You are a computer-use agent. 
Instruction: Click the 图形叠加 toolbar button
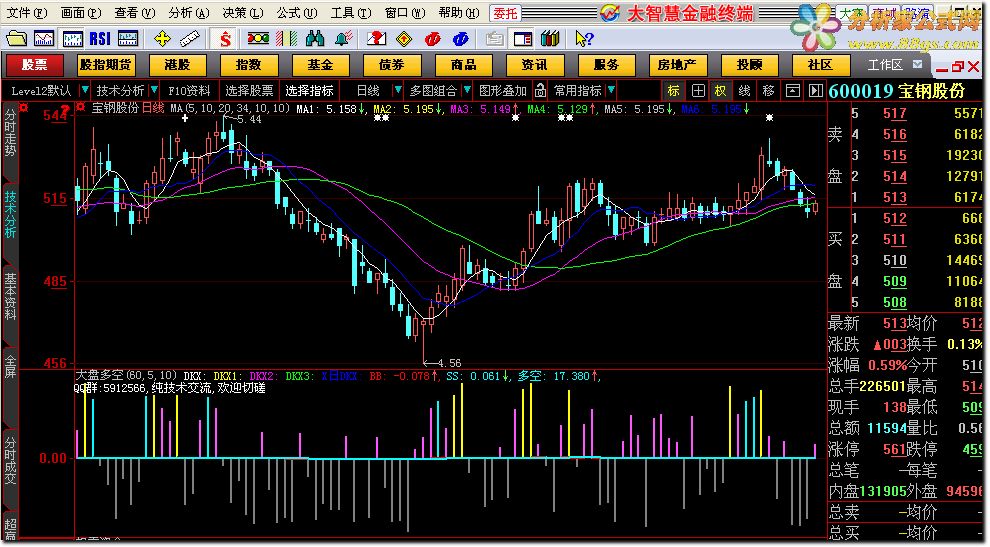[503, 91]
